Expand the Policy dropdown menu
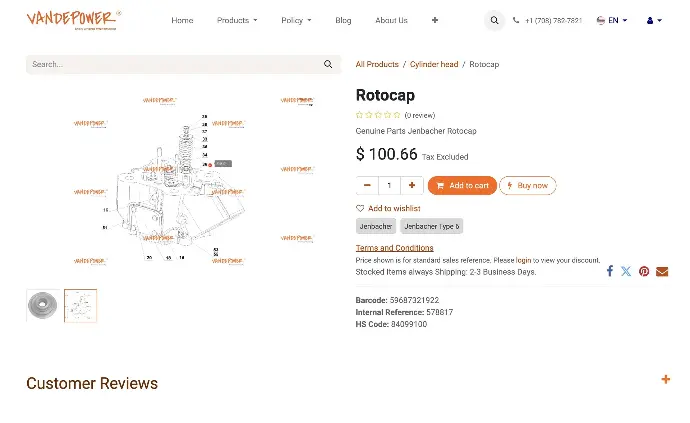Screen dimensions: 690x423 [x=296, y=20]
